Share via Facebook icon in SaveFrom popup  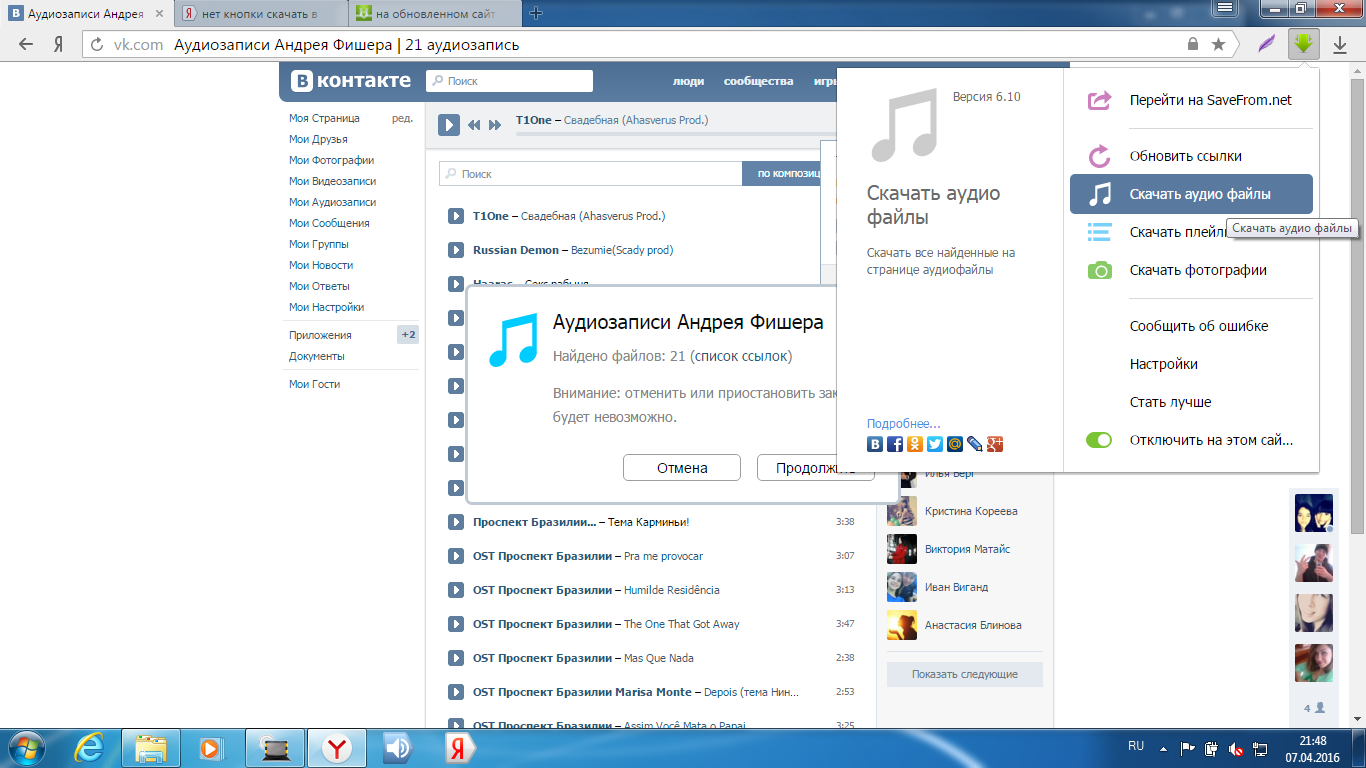click(895, 444)
